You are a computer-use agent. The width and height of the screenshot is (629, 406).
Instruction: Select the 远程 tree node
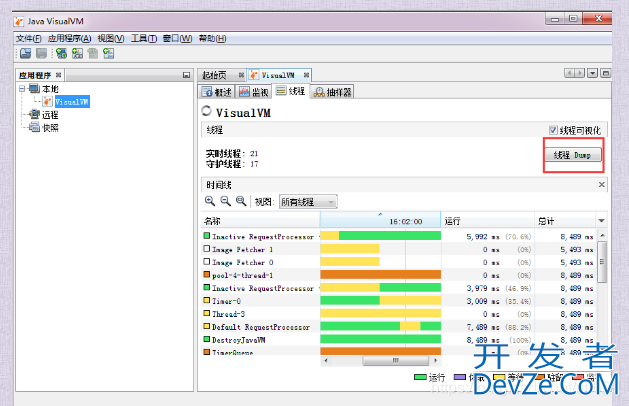coord(50,115)
